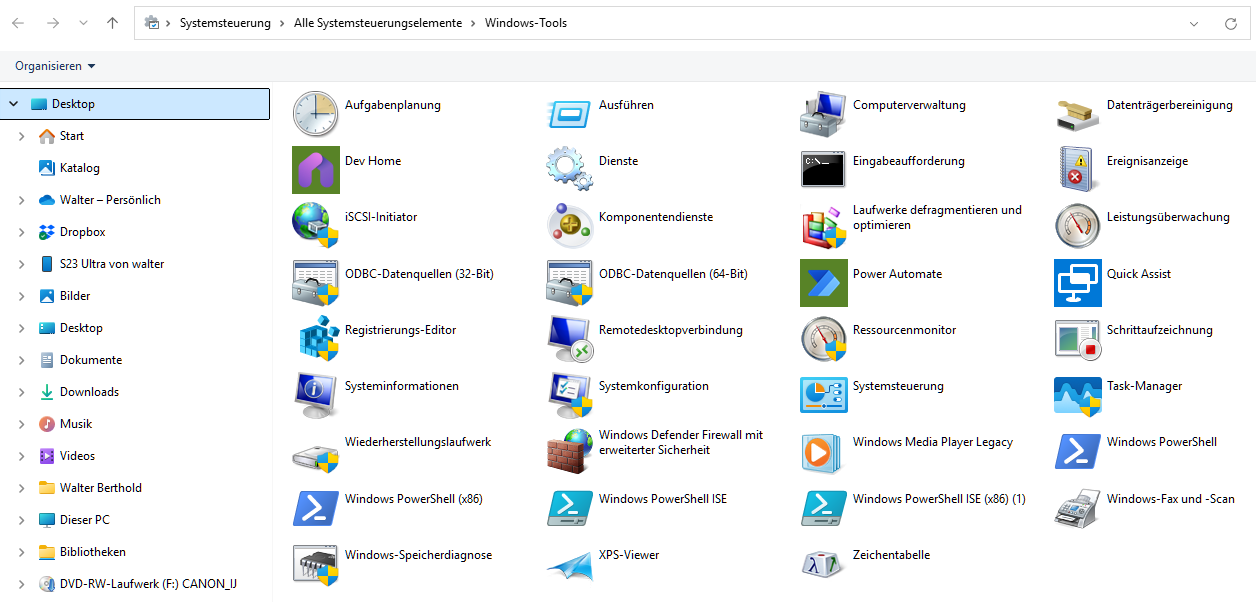1256x602 pixels.
Task: Expand the Dropbox tree node
Action: tap(21, 232)
